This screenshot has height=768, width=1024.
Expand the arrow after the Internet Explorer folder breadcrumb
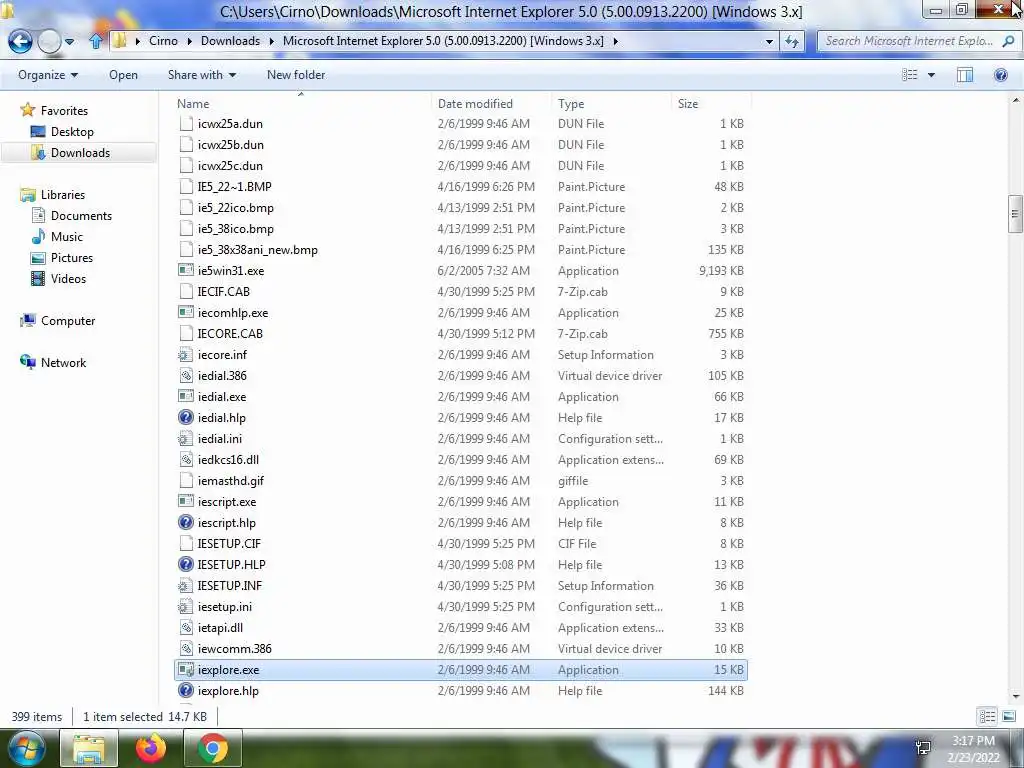[x=615, y=41]
